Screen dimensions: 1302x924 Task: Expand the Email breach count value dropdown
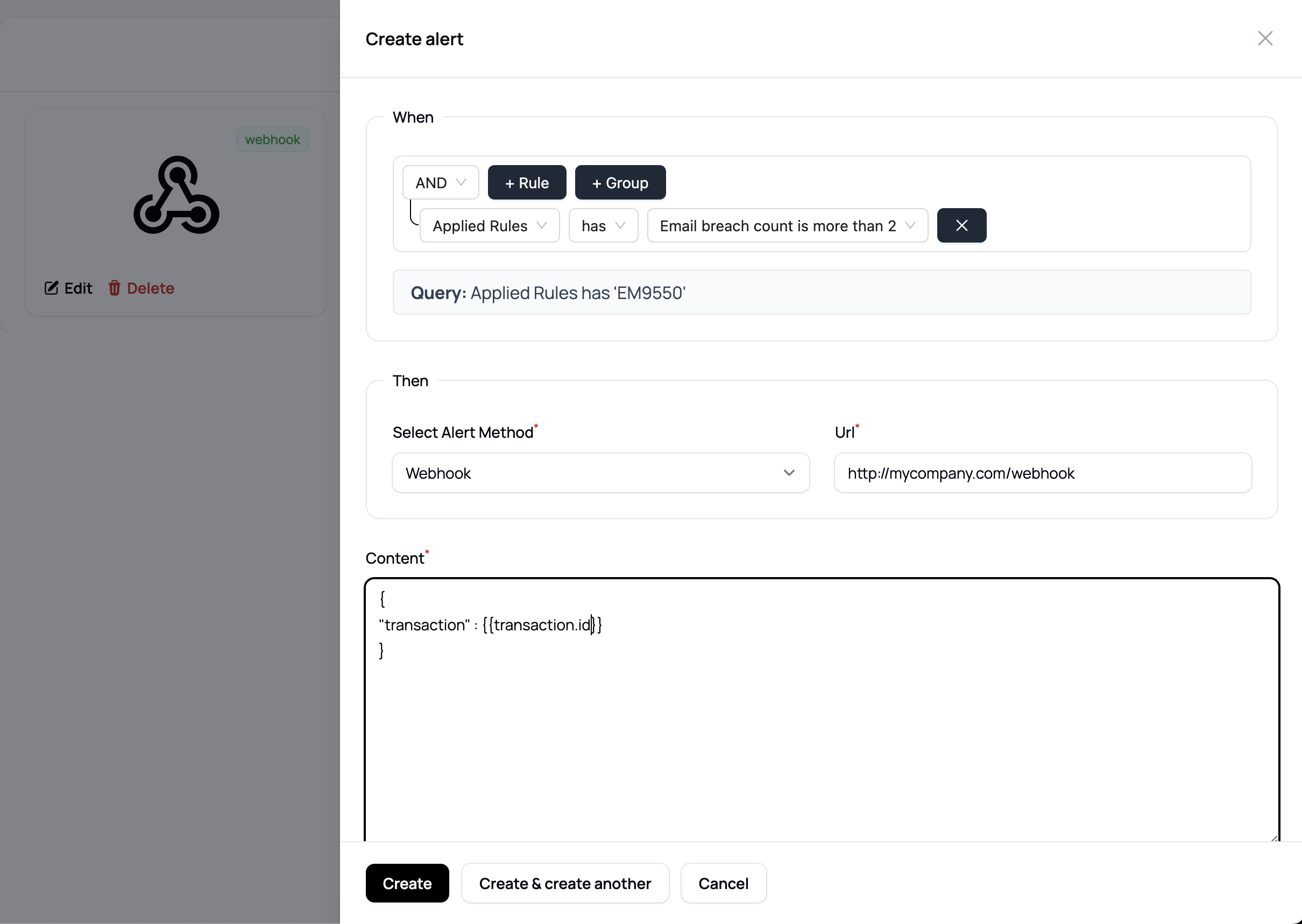pyautogui.click(x=787, y=226)
